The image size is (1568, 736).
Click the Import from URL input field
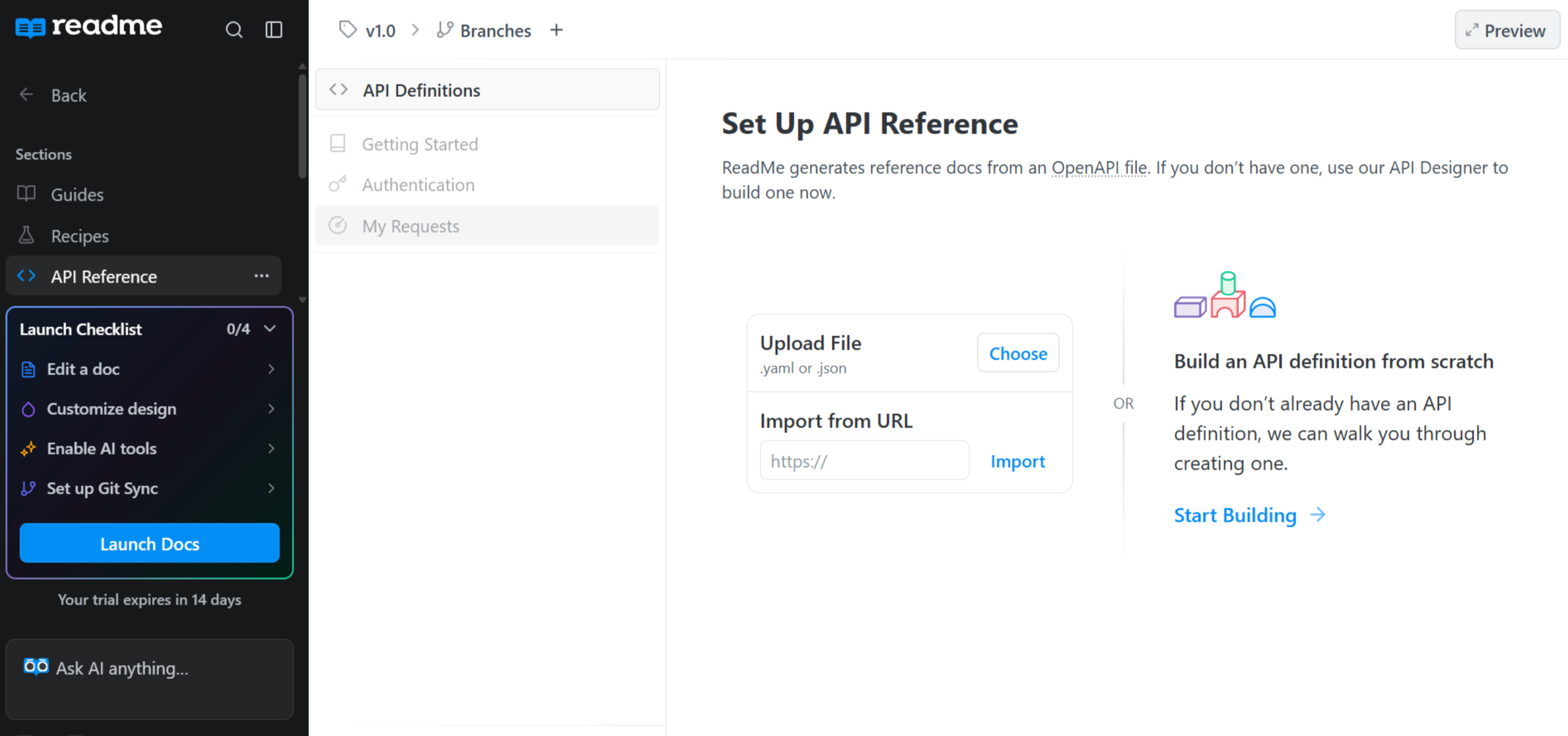tap(864, 461)
